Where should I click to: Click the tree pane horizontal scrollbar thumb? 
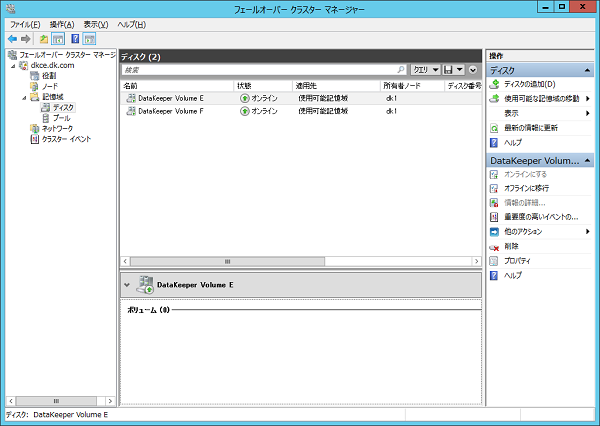(56, 401)
